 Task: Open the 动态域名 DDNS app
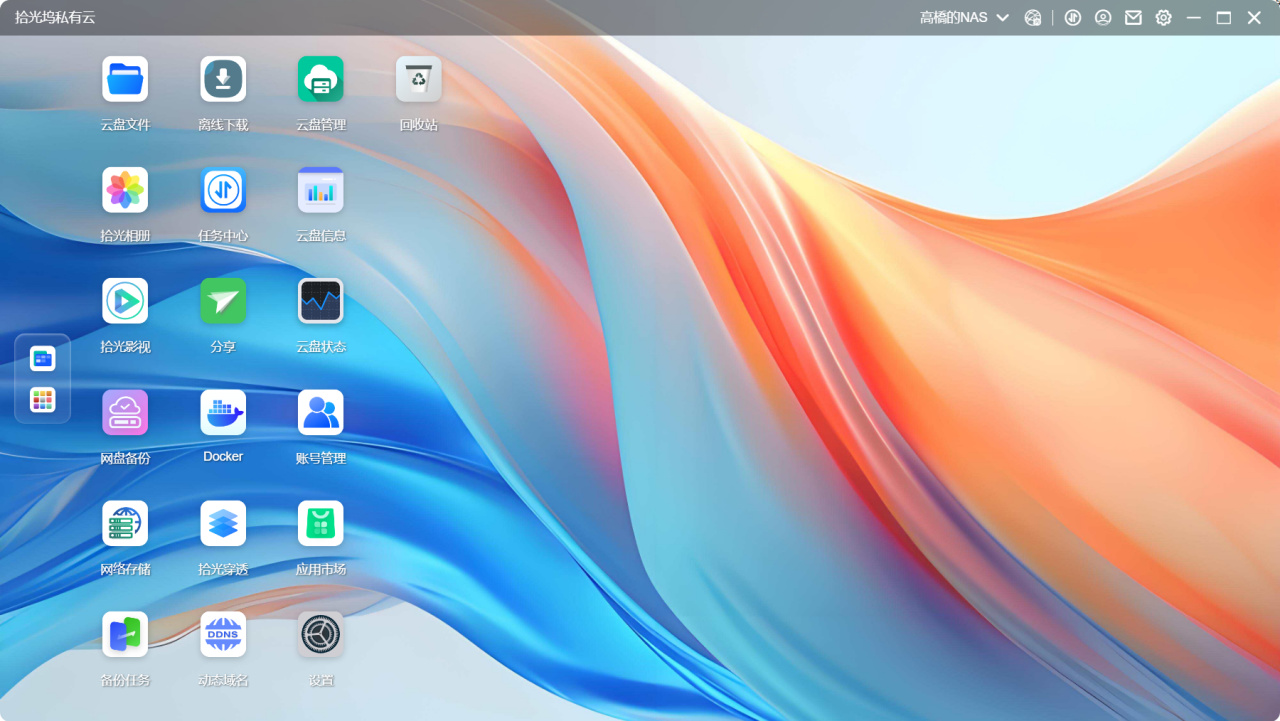pos(223,634)
